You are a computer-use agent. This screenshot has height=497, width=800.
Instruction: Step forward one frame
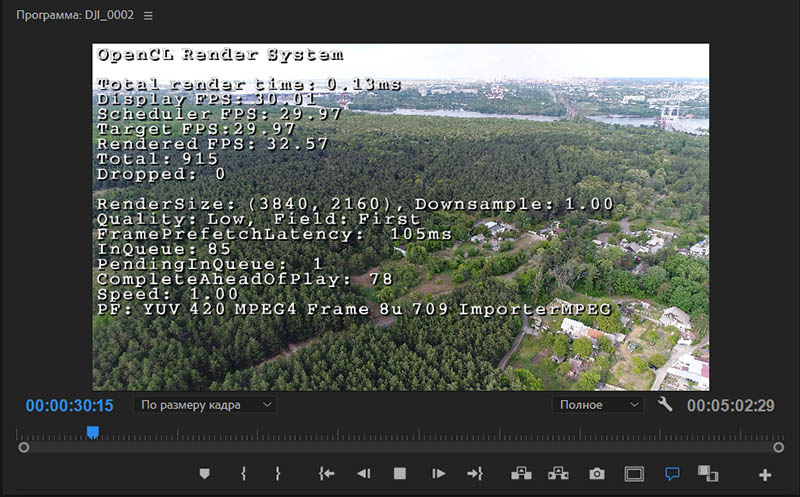click(x=438, y=474)
